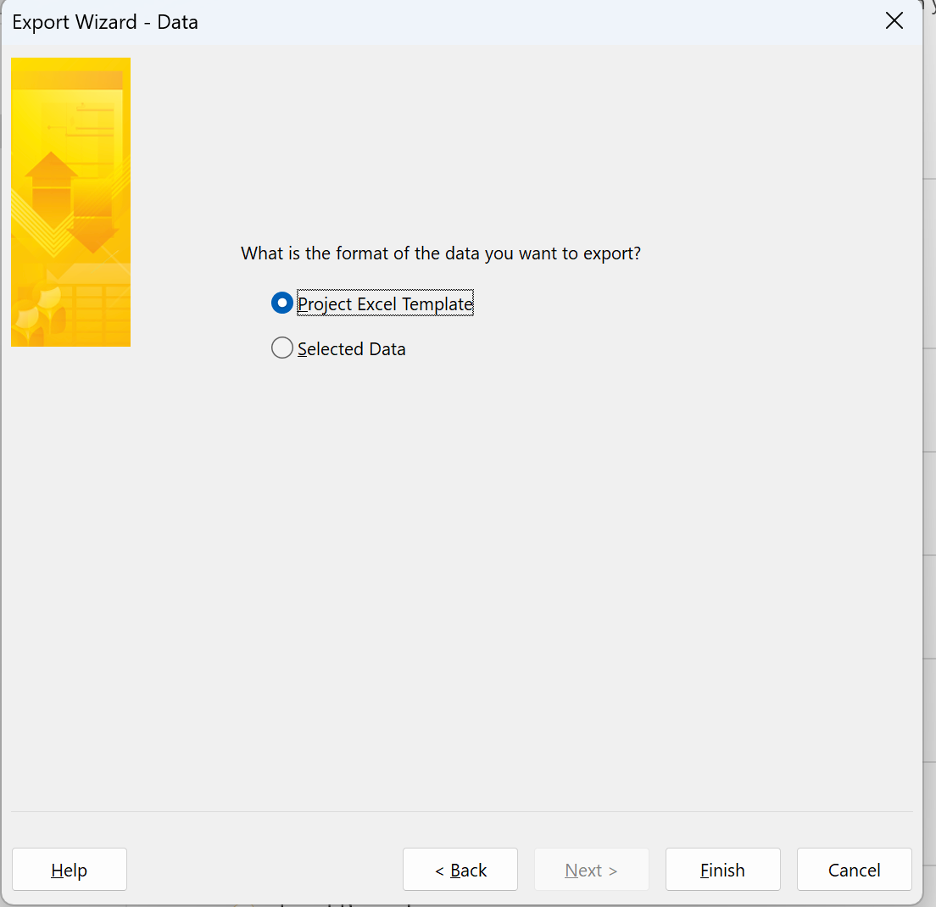Viewport: 936px width, 908px height.
Task: Close the Export Wizard dialog
Action: tap(893, 20)
